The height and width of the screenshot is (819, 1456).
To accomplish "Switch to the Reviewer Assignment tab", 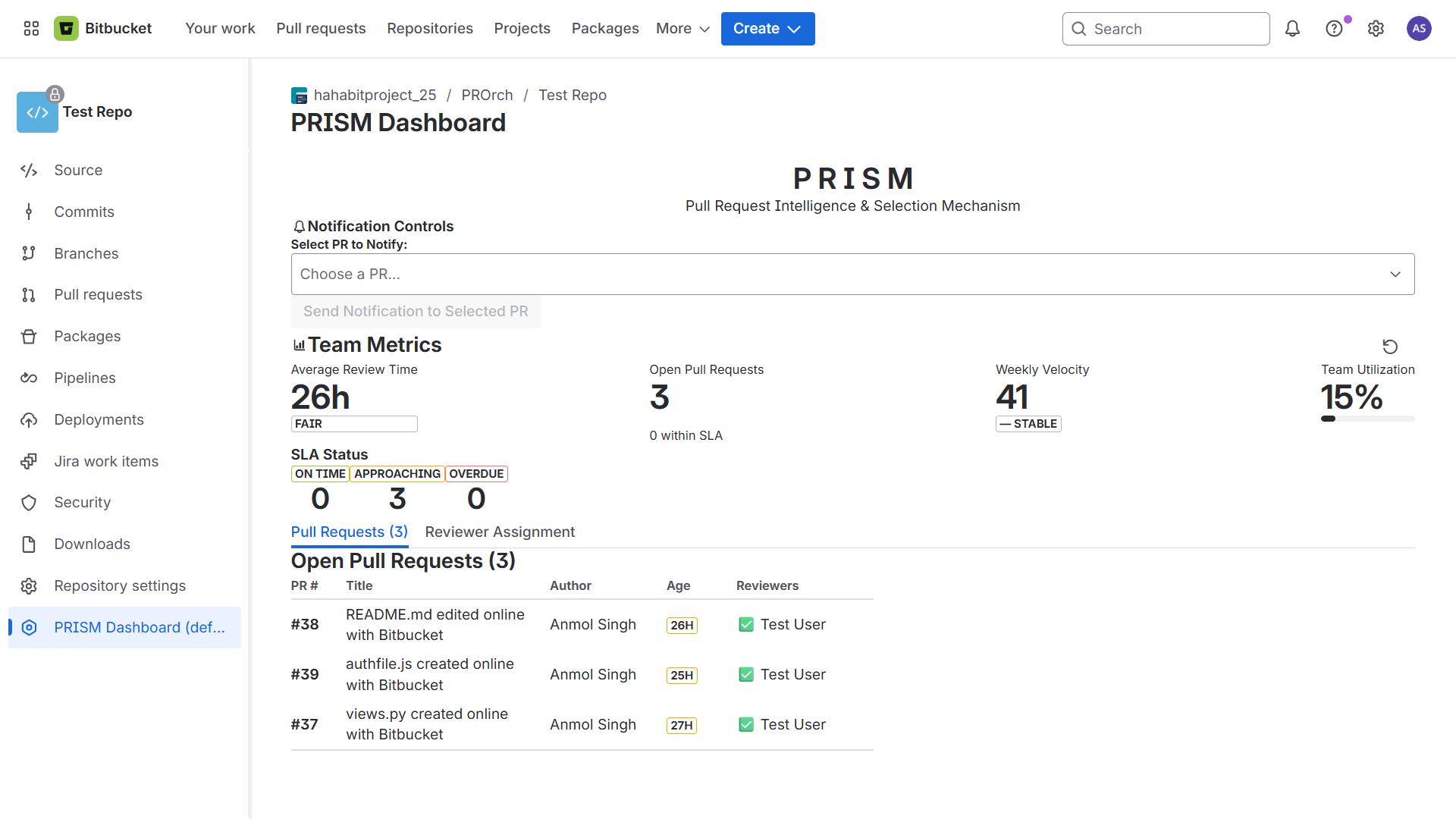I will [x=500, y=532].
